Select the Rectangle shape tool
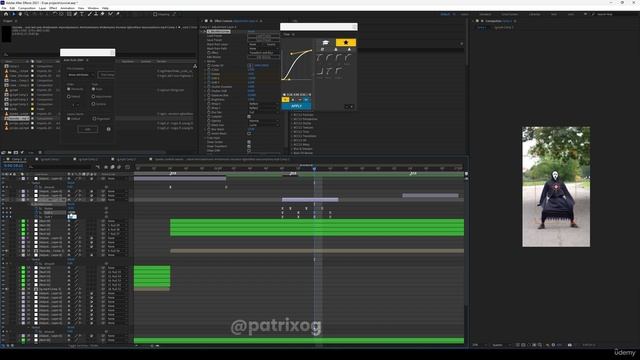 coord(69,14)
